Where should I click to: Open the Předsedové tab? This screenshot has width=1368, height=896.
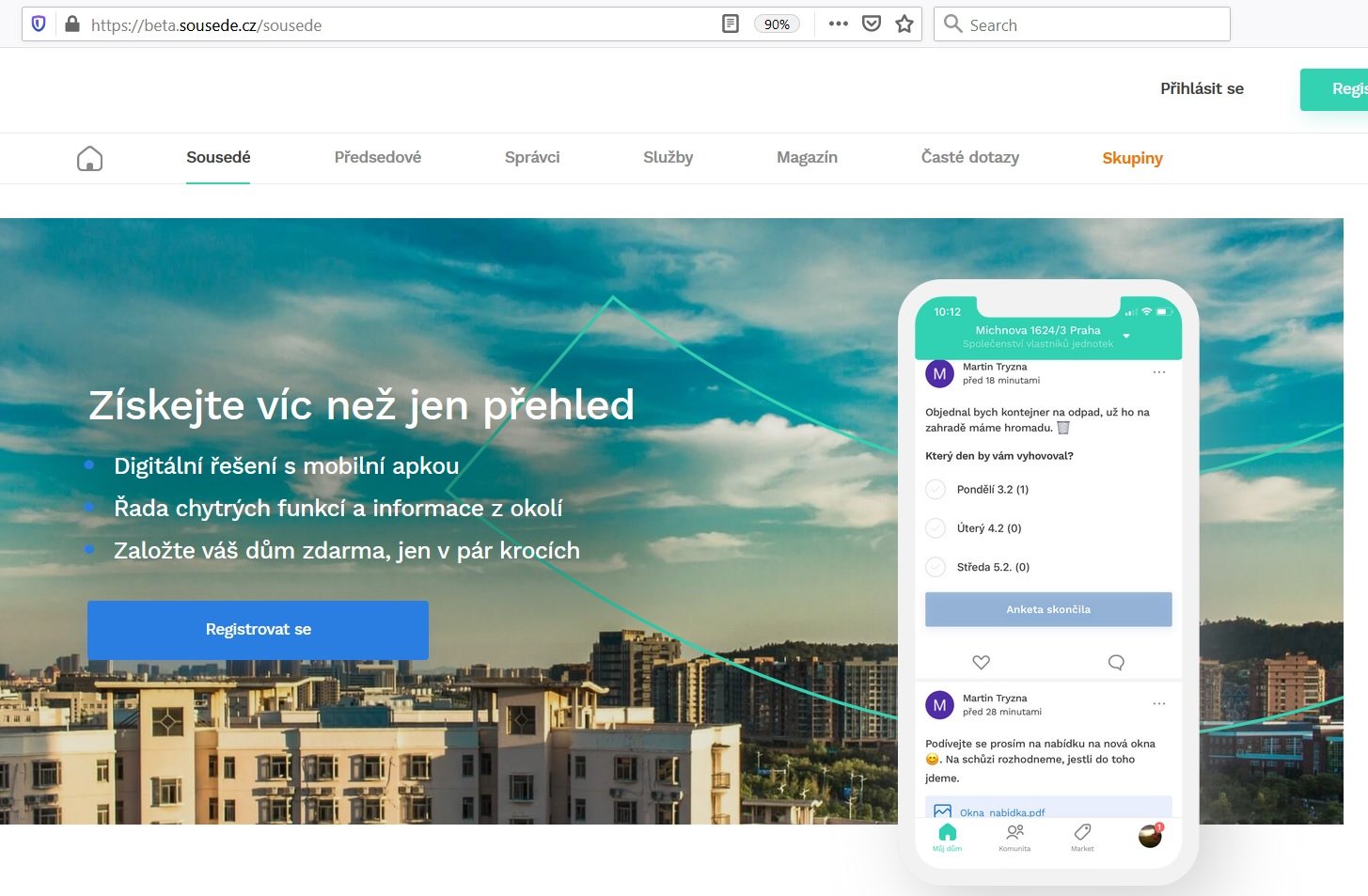tap(378, 157)
